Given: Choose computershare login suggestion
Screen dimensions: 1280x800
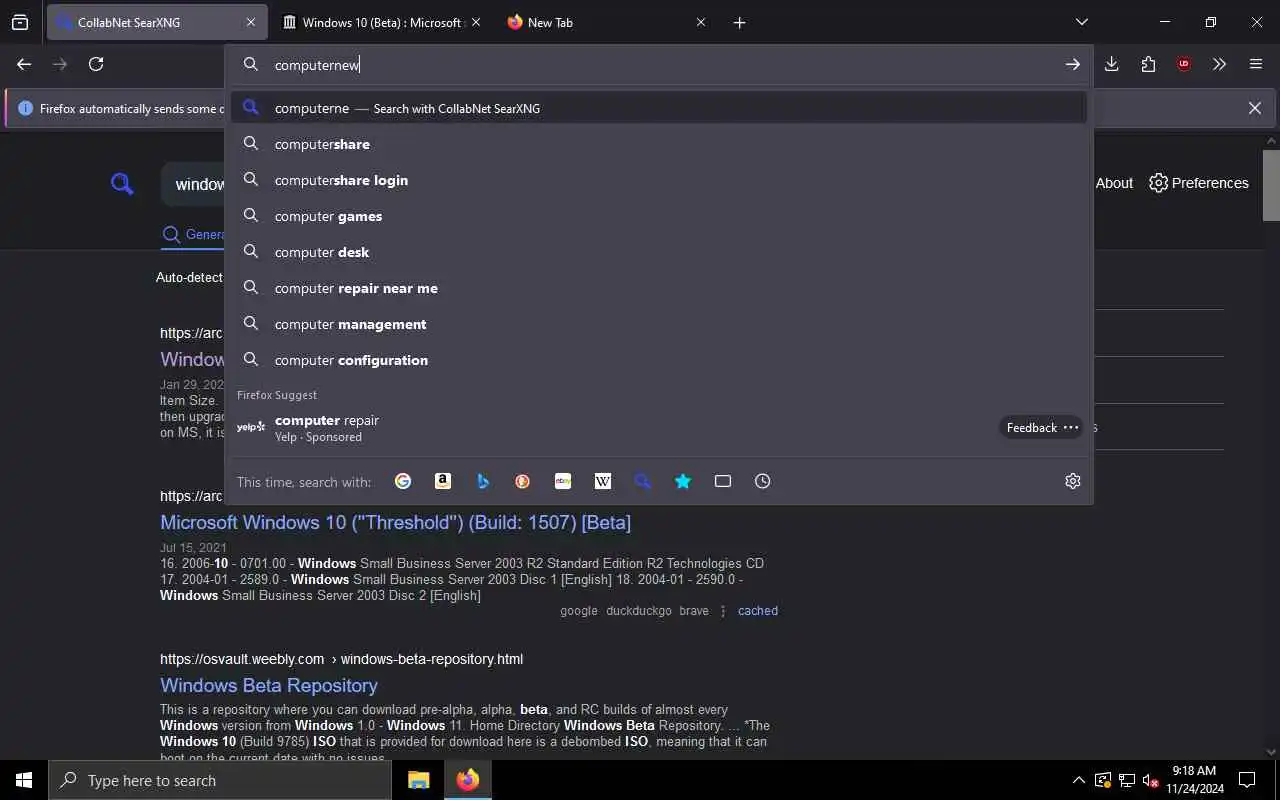Looking at the screenshot, I should click(x=659, y=180).
